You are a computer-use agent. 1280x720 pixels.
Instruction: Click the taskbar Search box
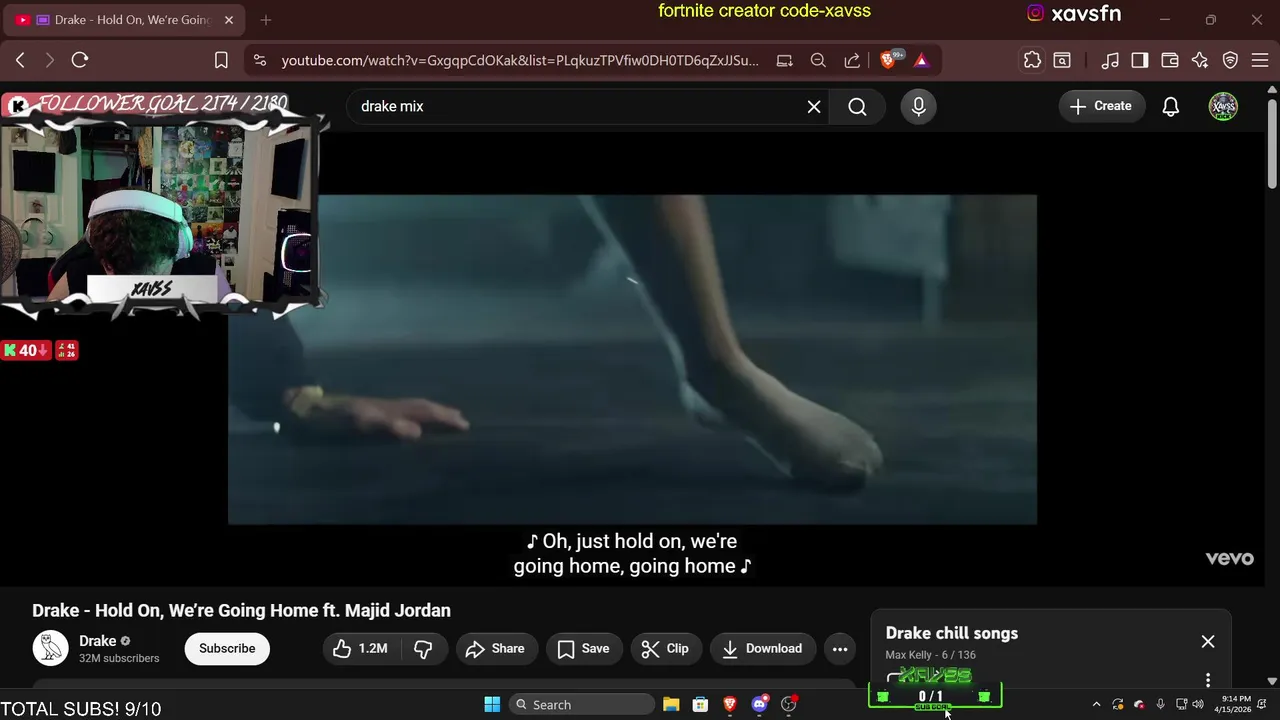tap(582, 705)
